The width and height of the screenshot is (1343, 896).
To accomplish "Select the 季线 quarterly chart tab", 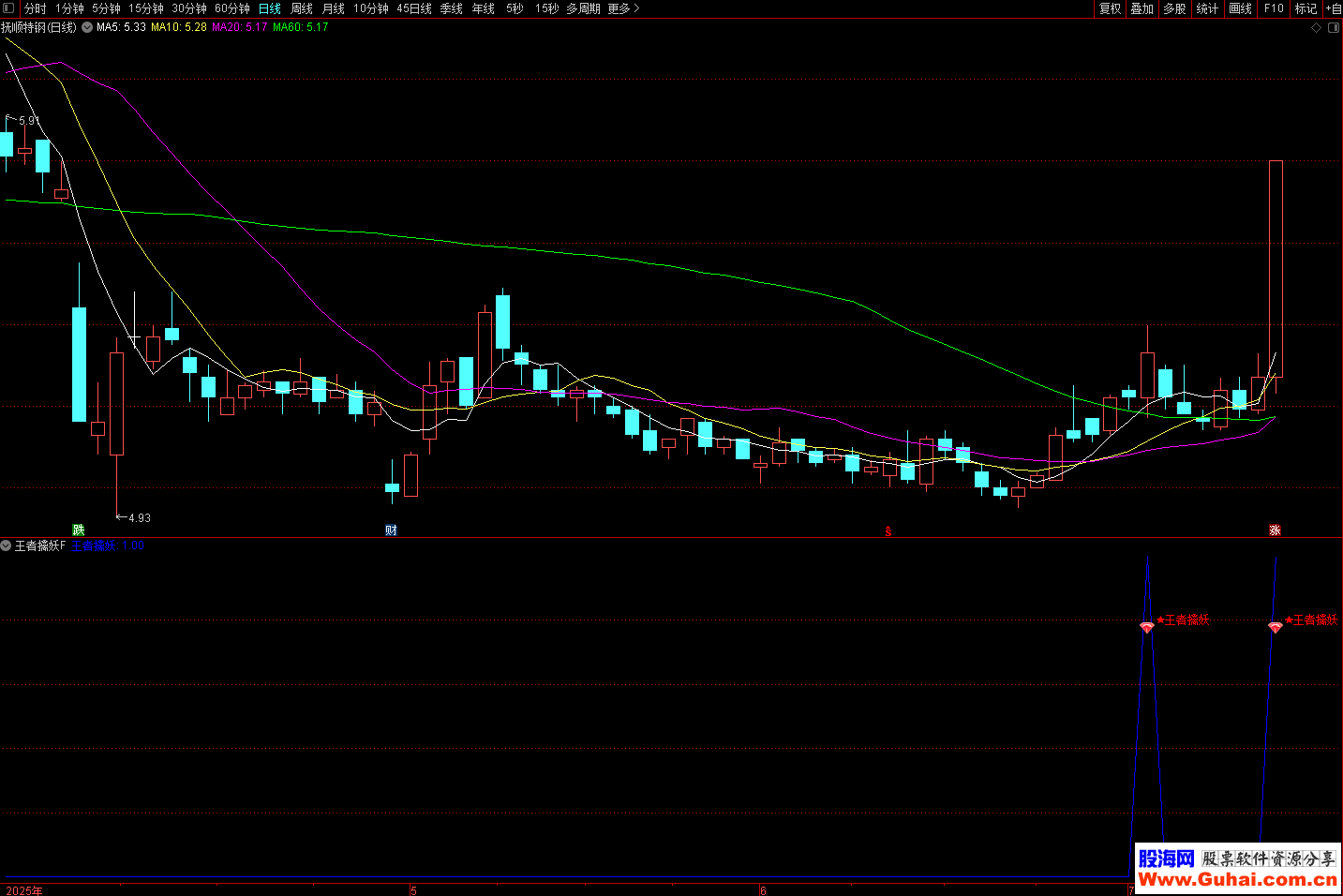I will [452, 8].
